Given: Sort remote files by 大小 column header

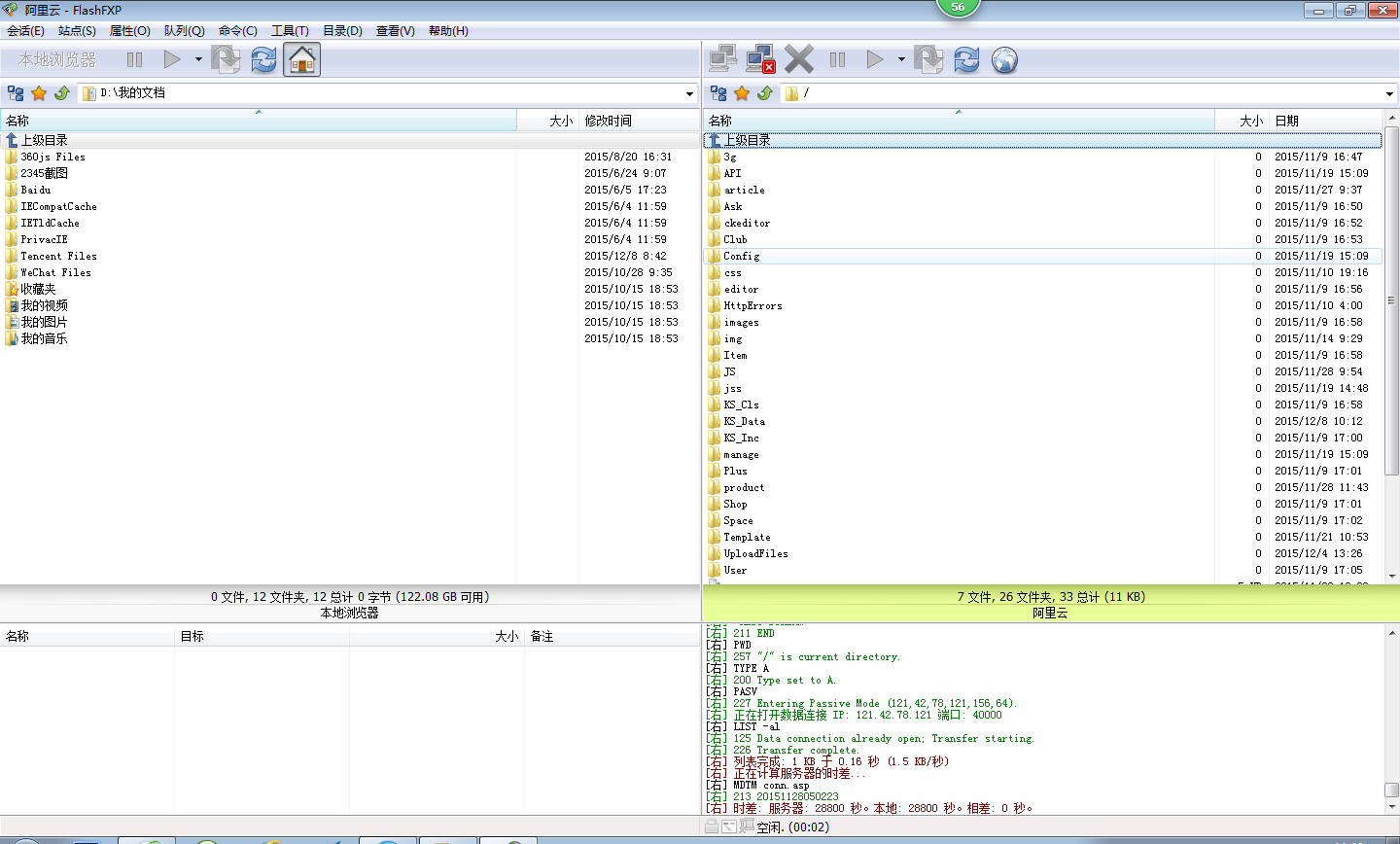Looking at the screenshot, I should click(x=1242, y=121).
